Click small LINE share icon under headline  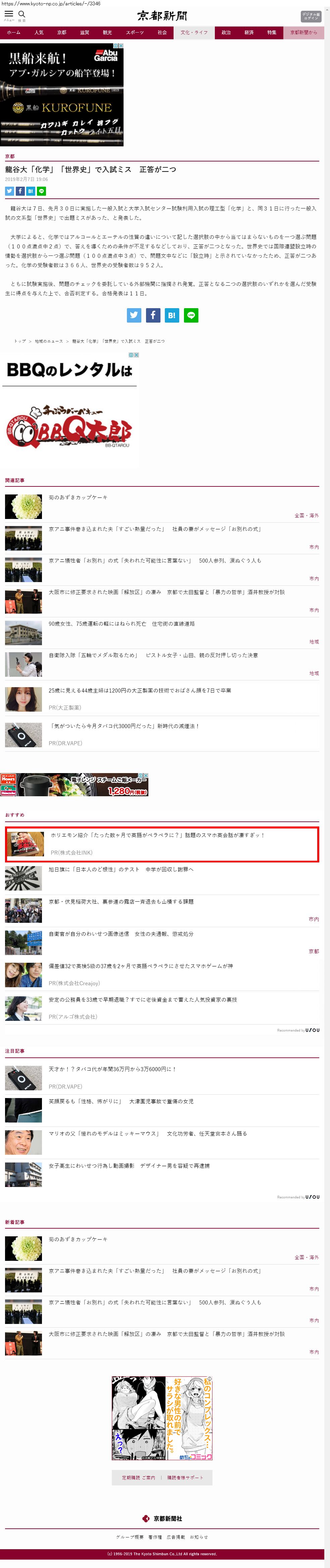click(41, 191)
